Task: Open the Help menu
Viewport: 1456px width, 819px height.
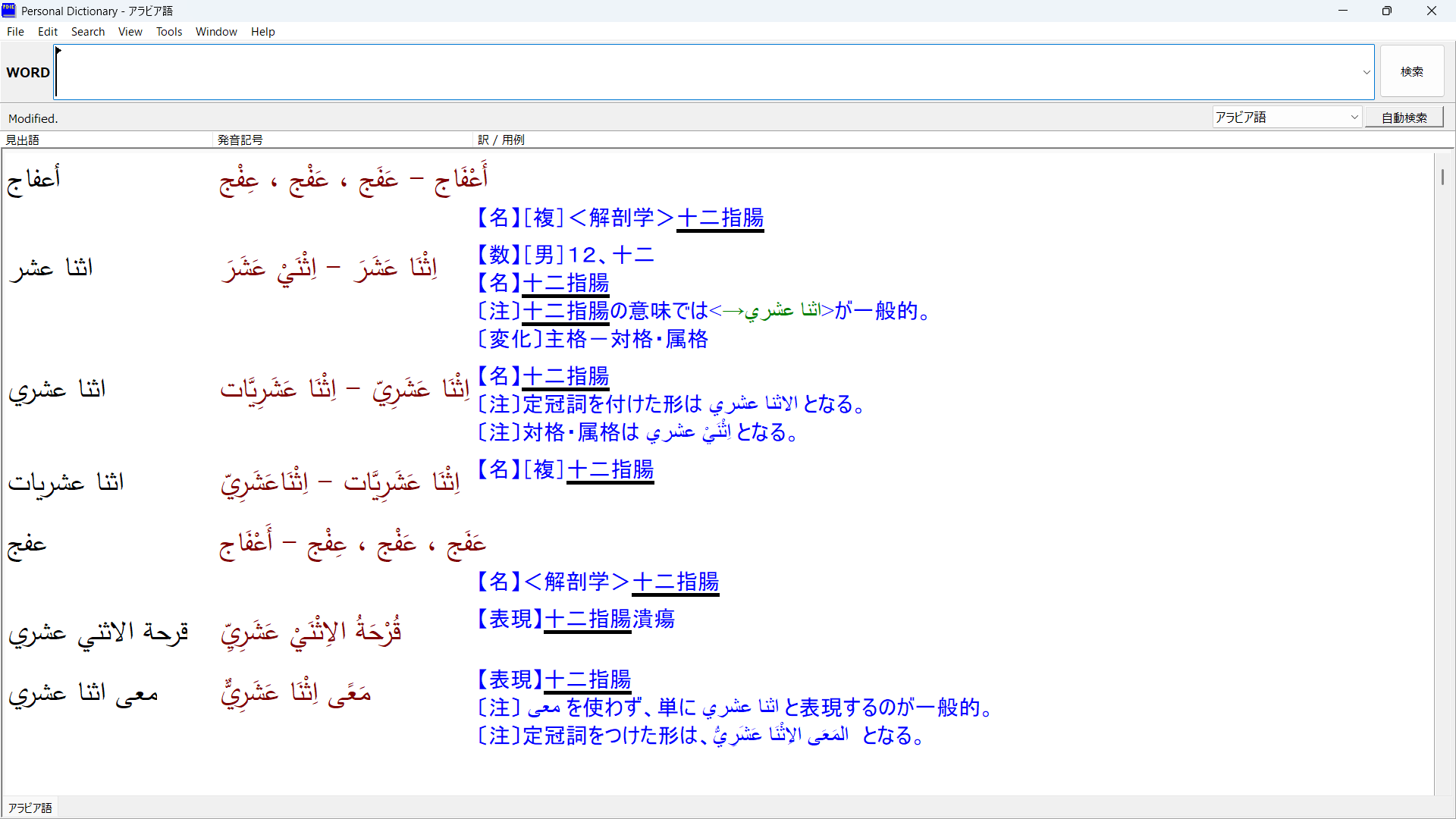Action: 262,32
